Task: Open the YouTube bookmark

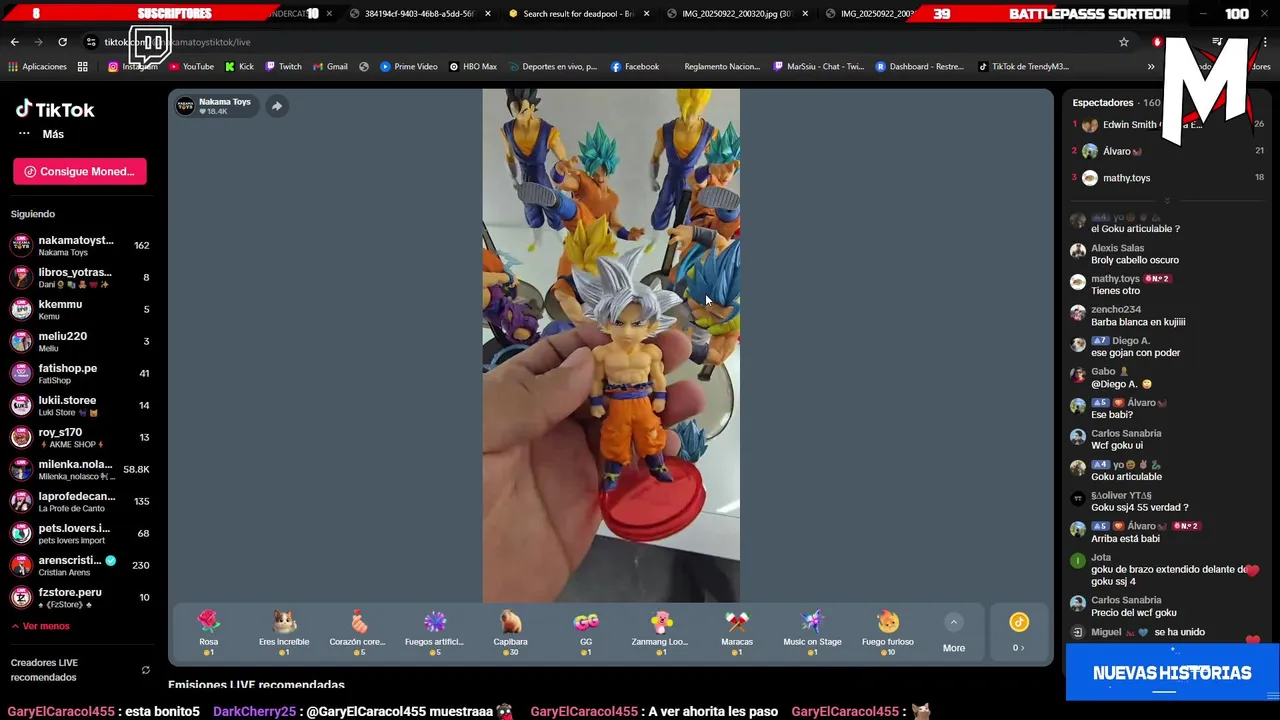Action: 191,67
